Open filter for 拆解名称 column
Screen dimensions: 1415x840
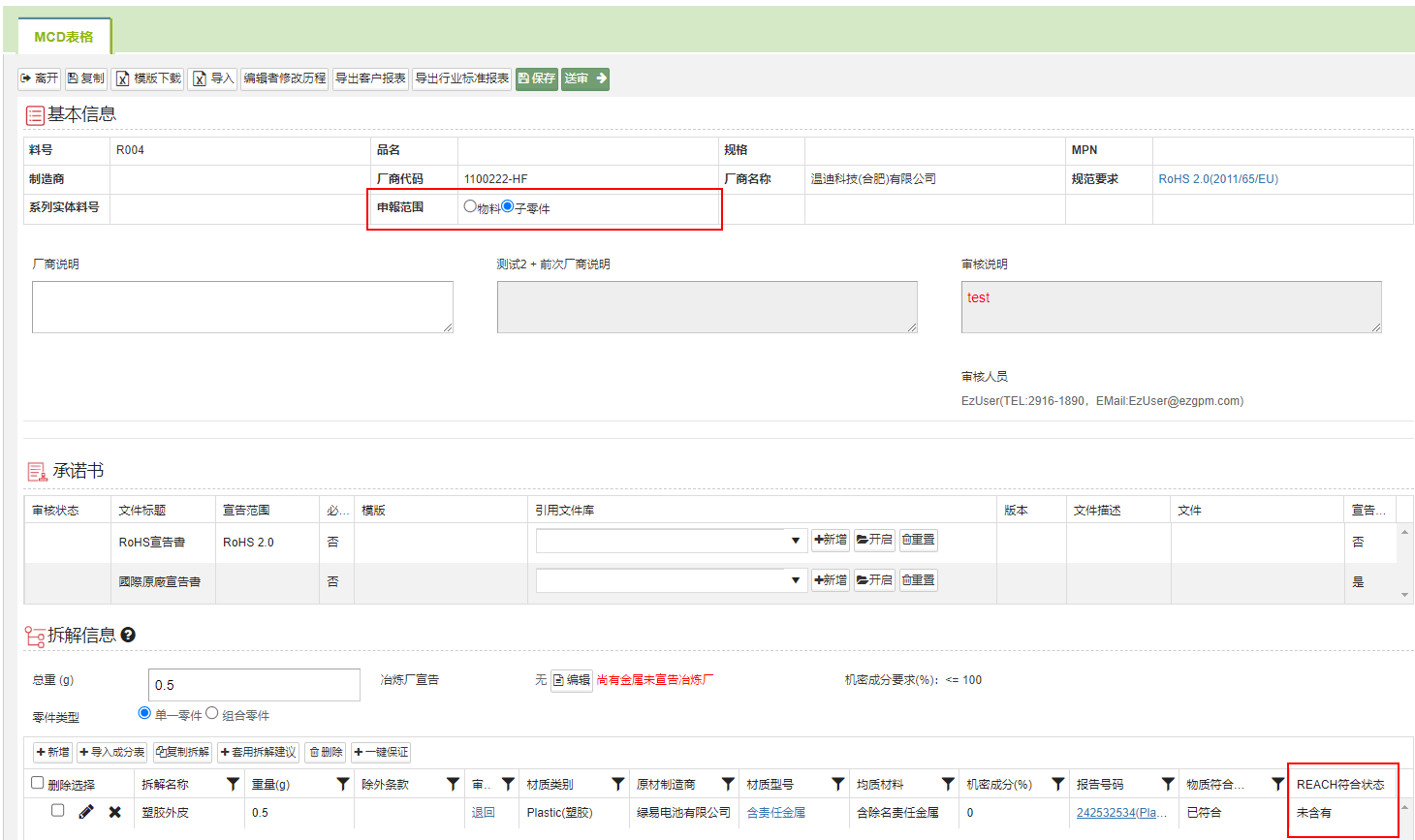[233, 784]
